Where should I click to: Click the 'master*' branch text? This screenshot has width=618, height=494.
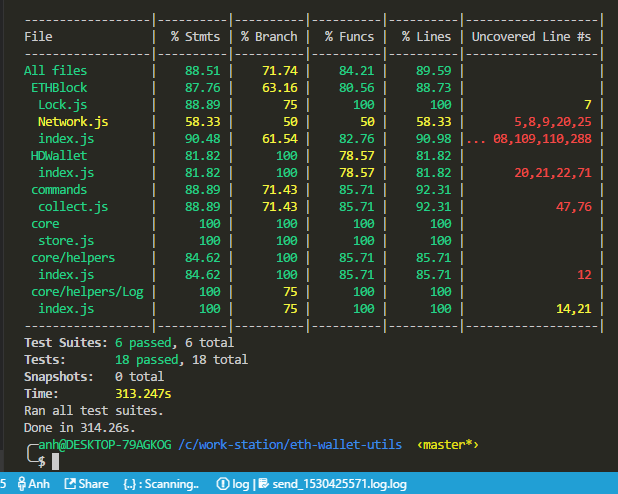448,445
